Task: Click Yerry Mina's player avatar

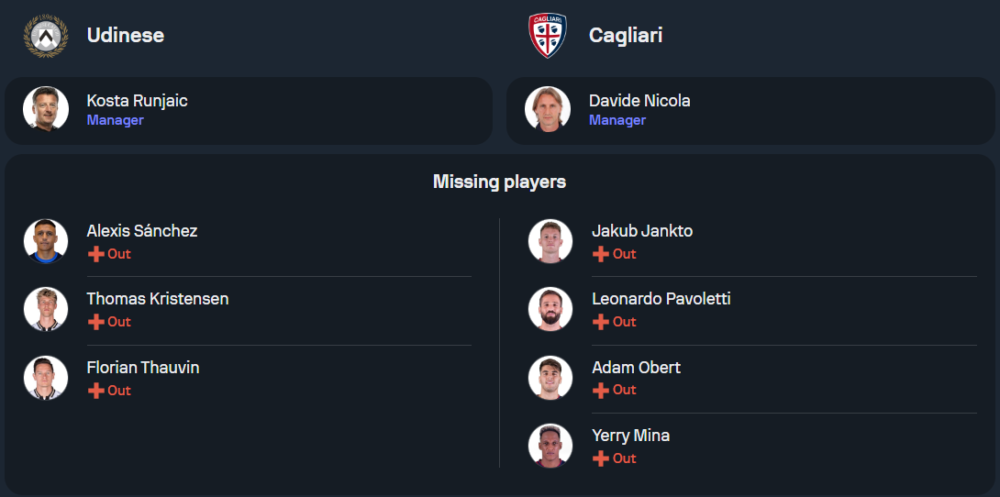Action: pyautogui.click(x=550, y=446)
